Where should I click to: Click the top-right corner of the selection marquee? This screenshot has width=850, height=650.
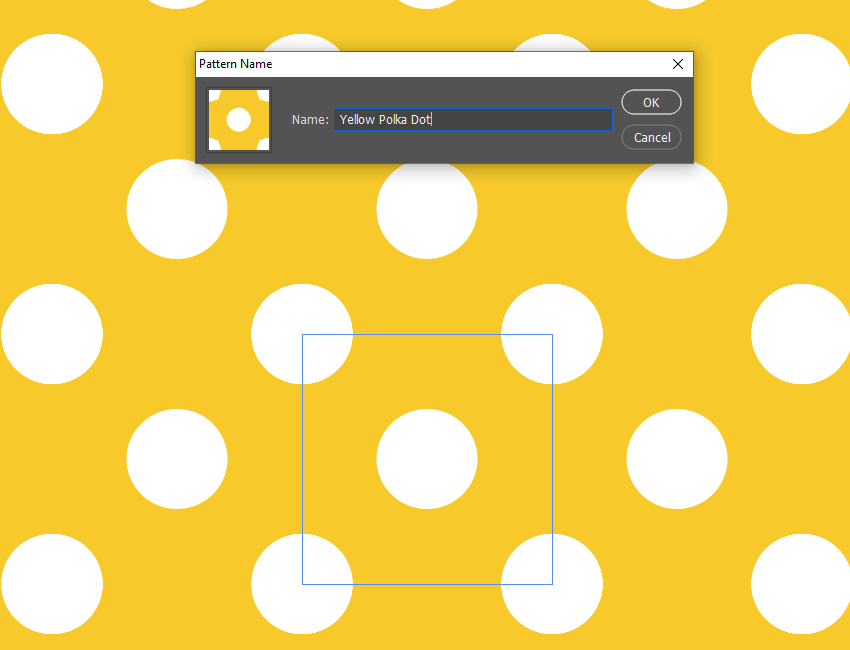click(552, 335)
